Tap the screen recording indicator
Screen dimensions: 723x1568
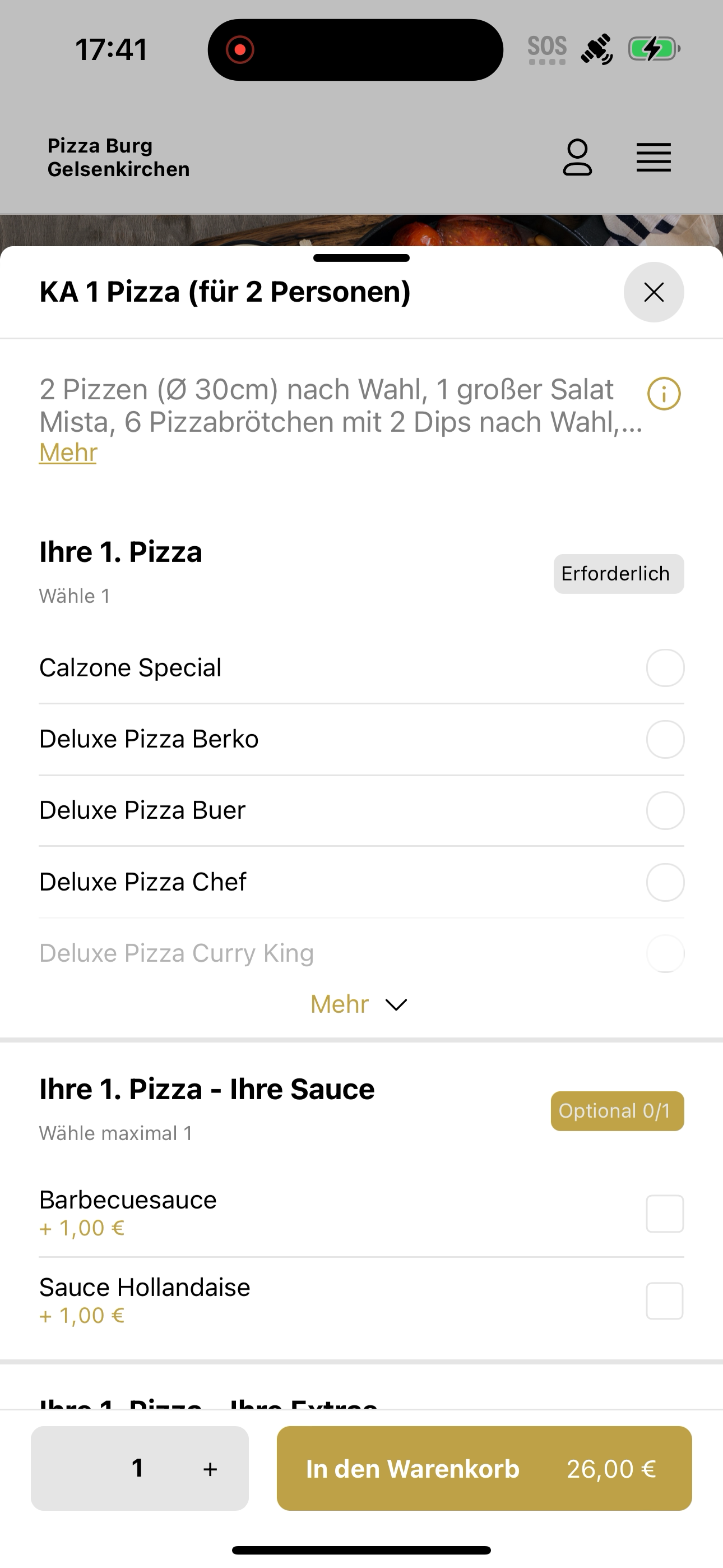(240, 49)
